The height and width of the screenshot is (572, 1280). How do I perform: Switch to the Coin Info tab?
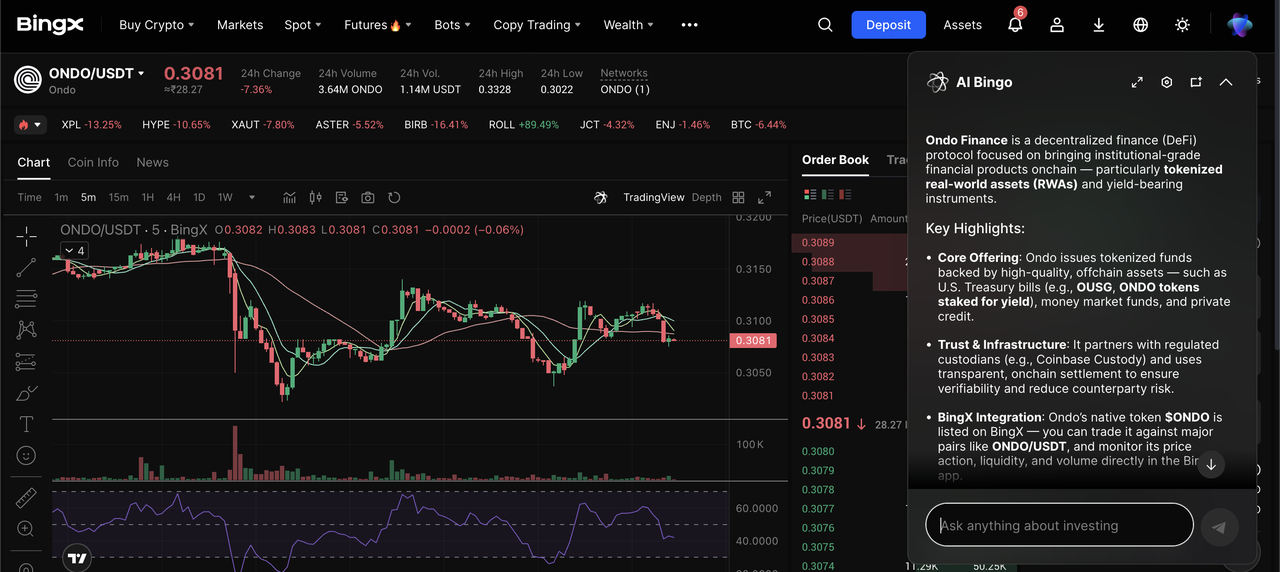[x=93, y=162]
